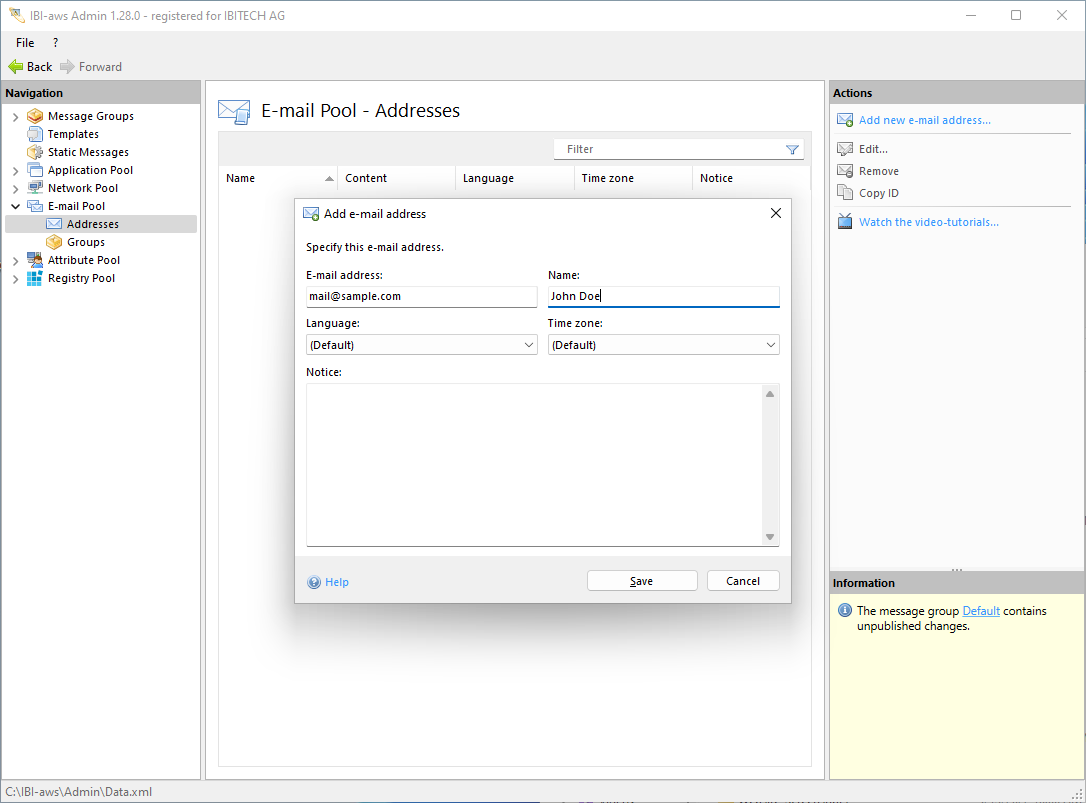Collapse the E-mail Pool tree node
1086x803 pixels.
click(15, 206)
